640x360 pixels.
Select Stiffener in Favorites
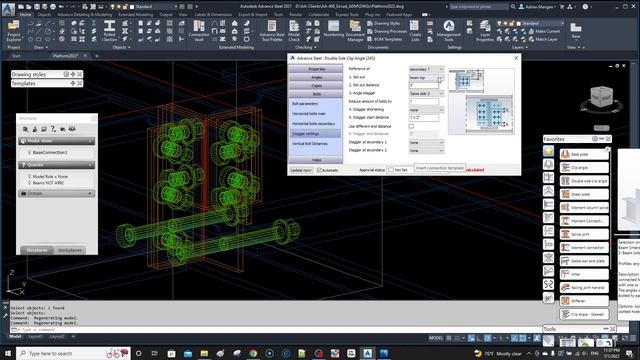584,301
